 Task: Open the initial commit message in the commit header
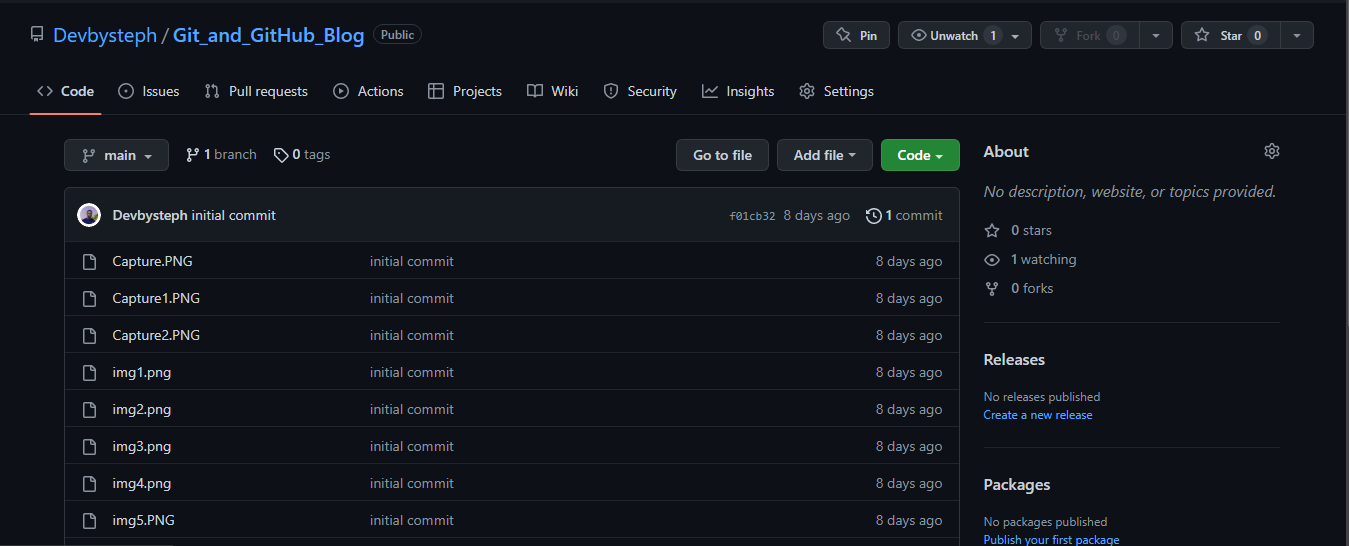pos(234,215)
